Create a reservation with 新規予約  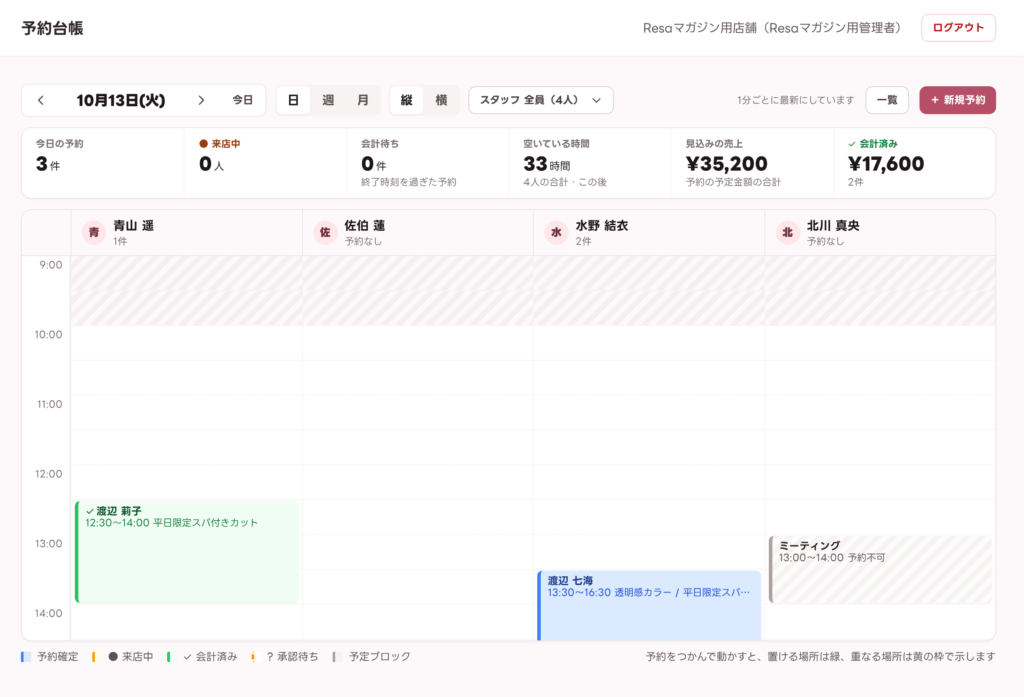957,100
